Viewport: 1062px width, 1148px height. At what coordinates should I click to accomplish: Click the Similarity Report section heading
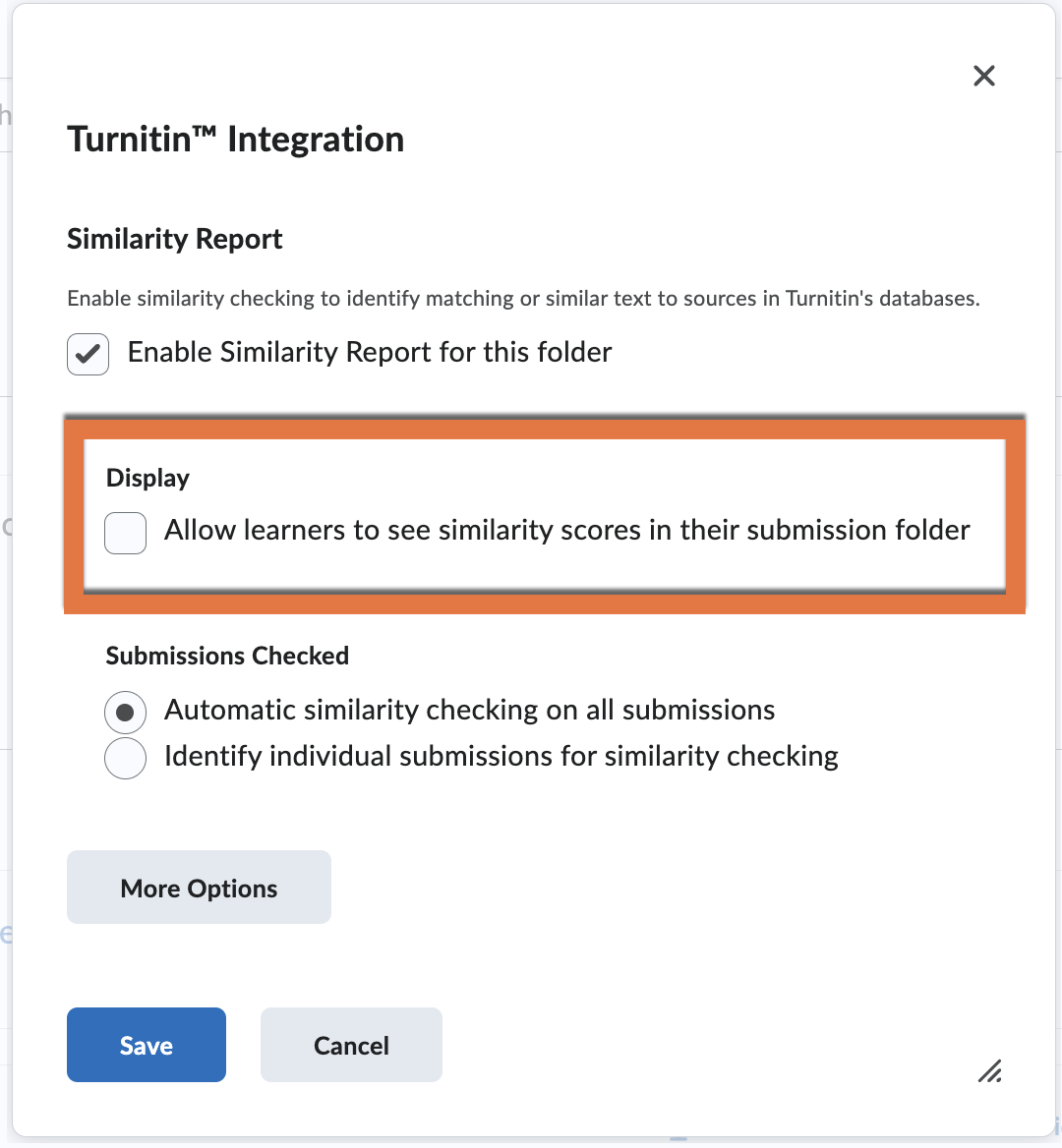[x=174, y=240]
